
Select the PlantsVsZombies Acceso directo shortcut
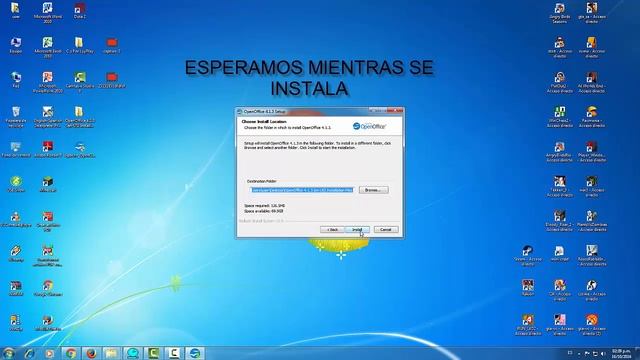click(x=592, y=221)
